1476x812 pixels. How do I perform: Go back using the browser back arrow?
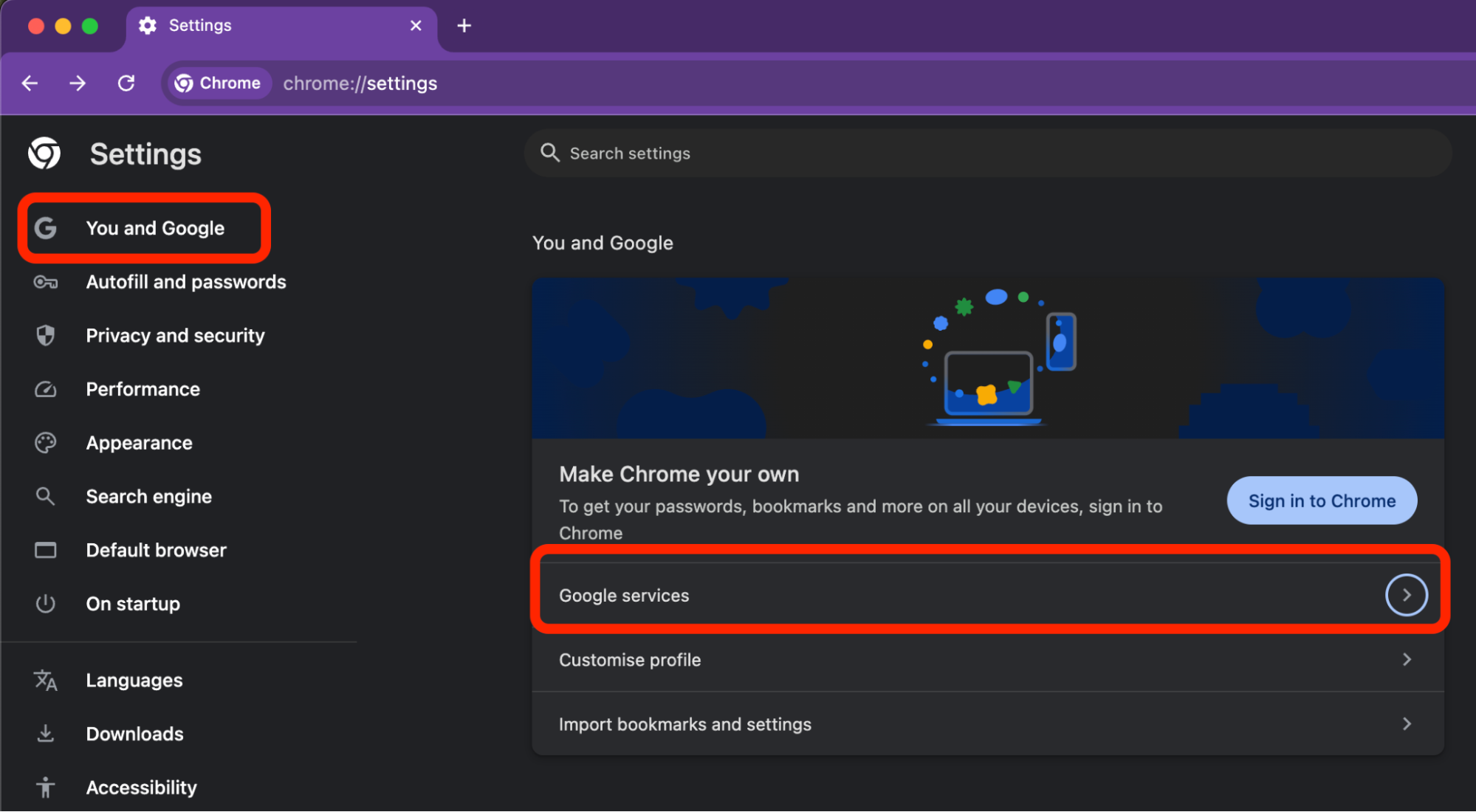tap(30, 83)
